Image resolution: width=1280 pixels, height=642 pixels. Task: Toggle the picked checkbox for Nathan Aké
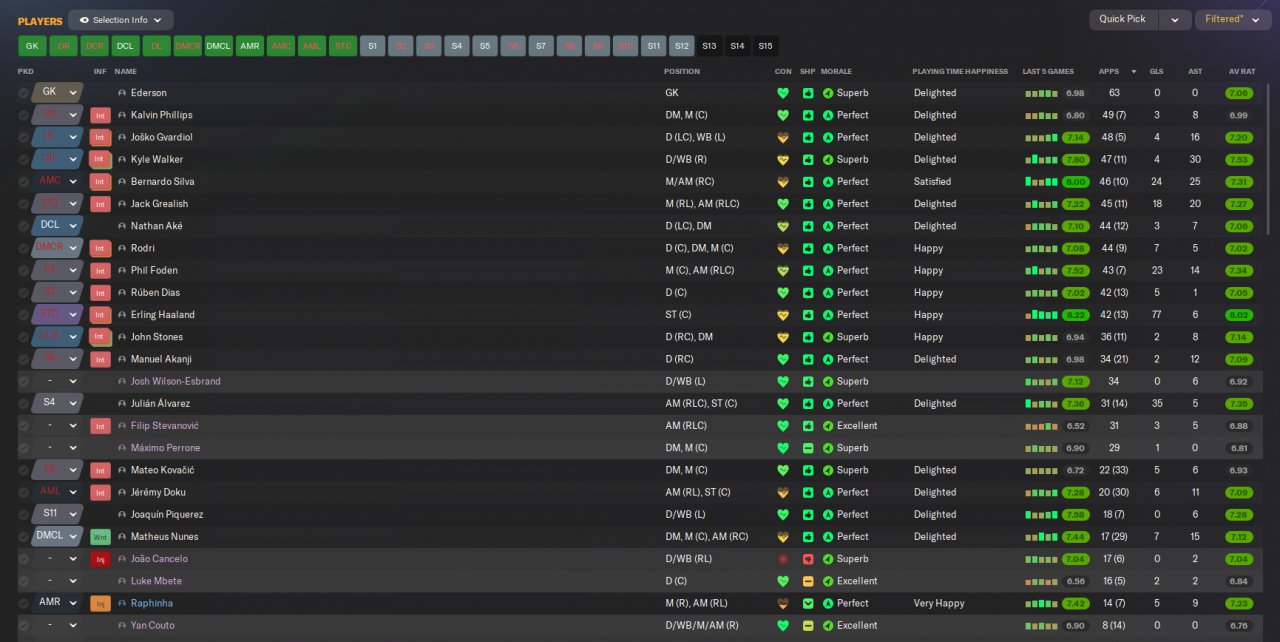coord(23,226)
